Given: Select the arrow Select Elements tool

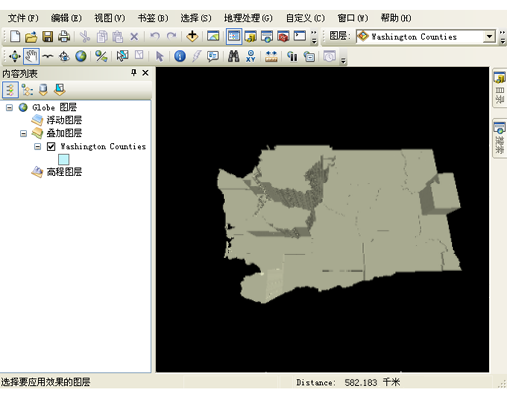Looking at the screenshot, I should [x=160, y=56].
